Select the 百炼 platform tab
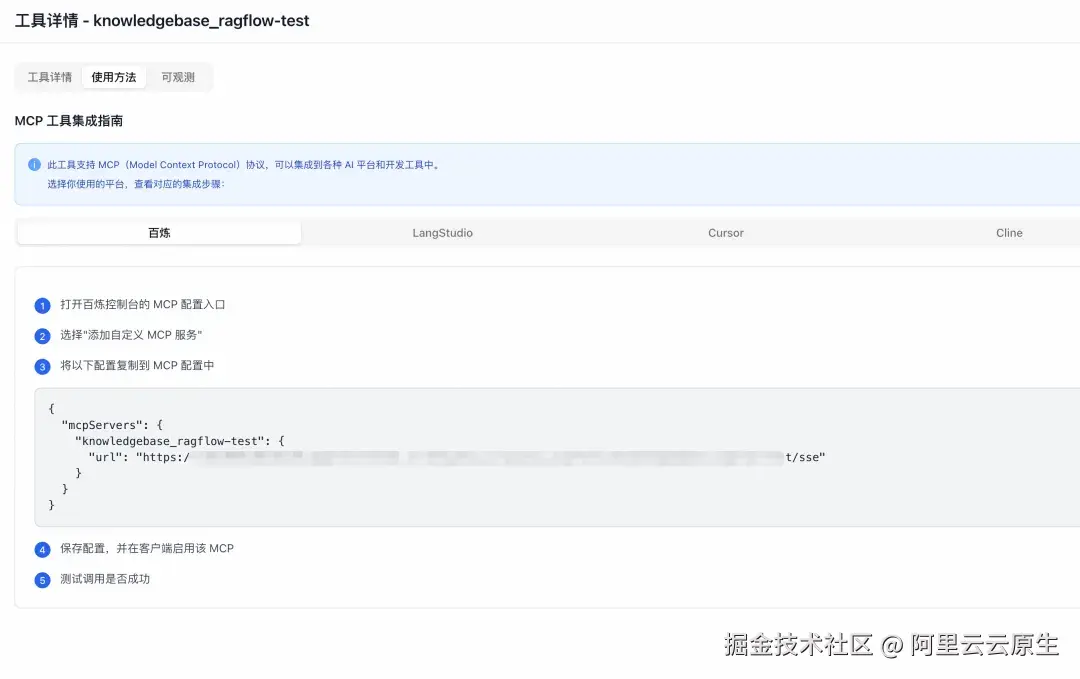The width and height of the screenshot is (1080, 679). pos(159,233)
